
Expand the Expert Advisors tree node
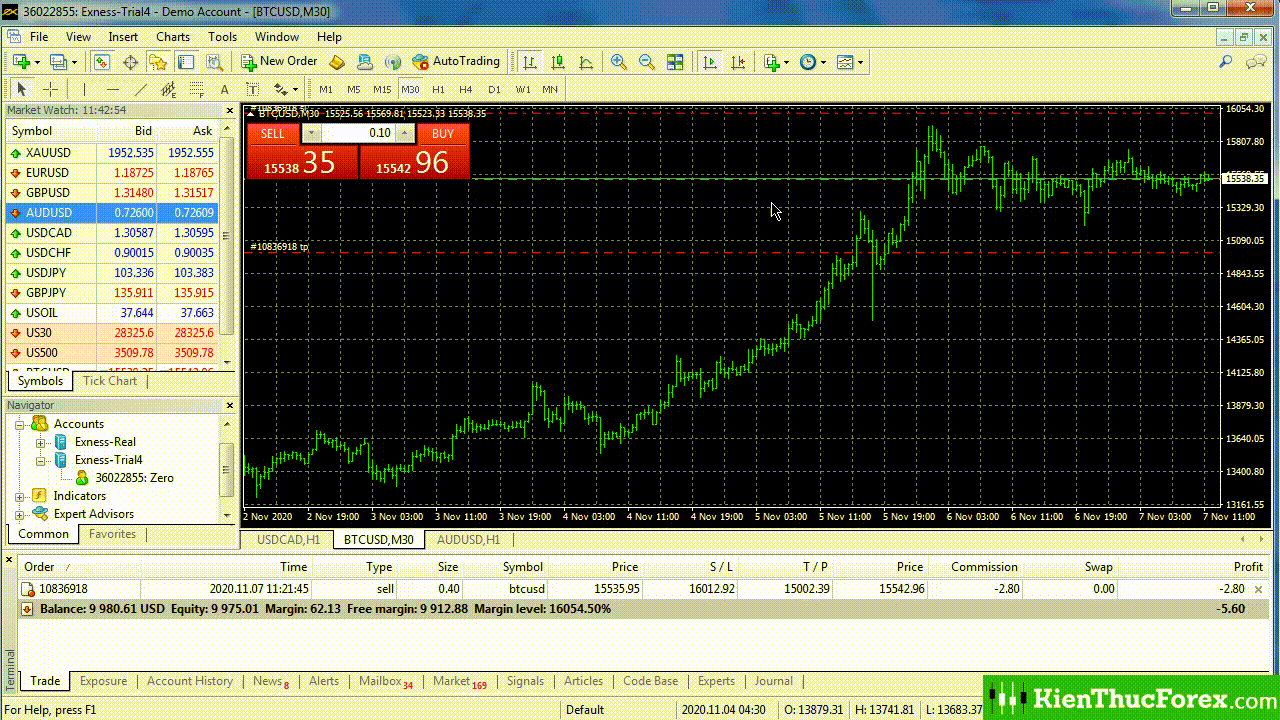(20, 514)
